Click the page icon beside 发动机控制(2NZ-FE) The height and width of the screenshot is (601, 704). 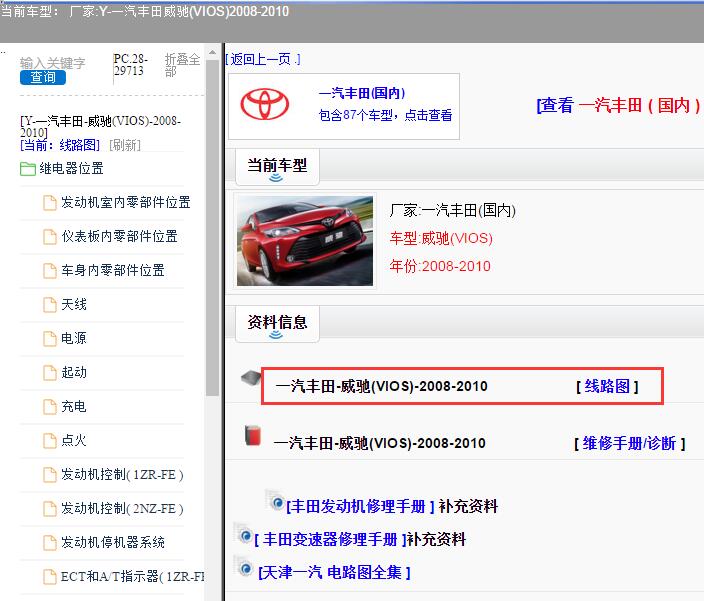pyautogui.click(x=50, y=509)
